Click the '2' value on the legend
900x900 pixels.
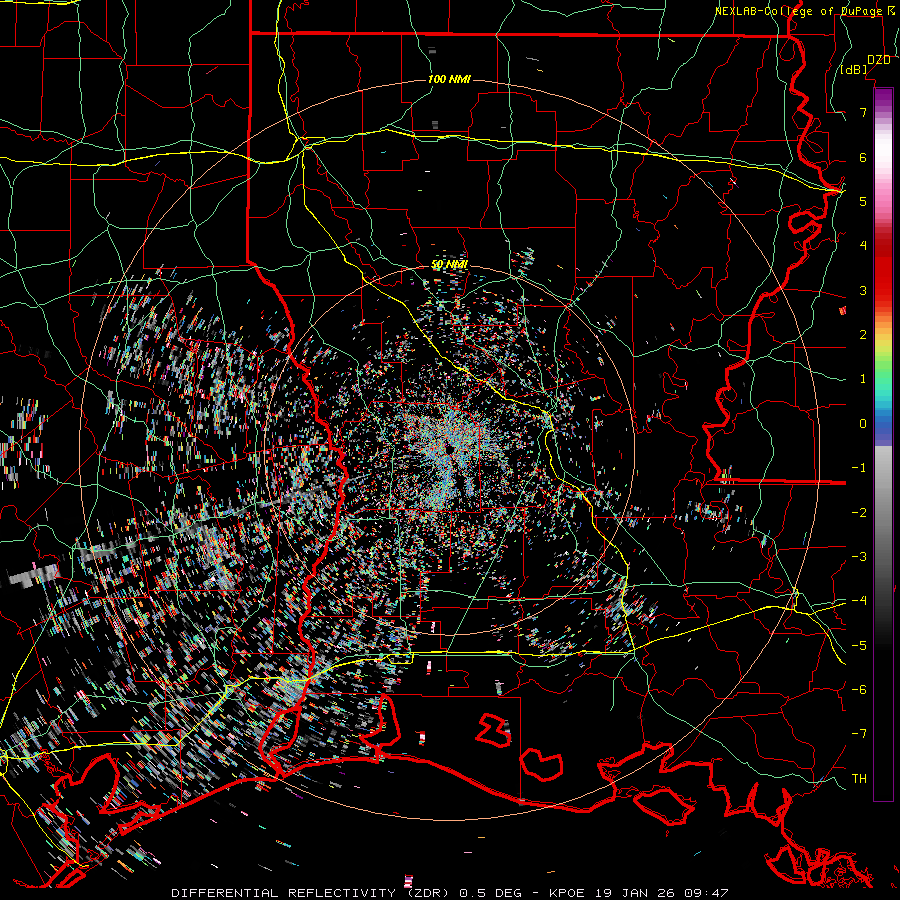pyautogui.click(x=863, y=335)
